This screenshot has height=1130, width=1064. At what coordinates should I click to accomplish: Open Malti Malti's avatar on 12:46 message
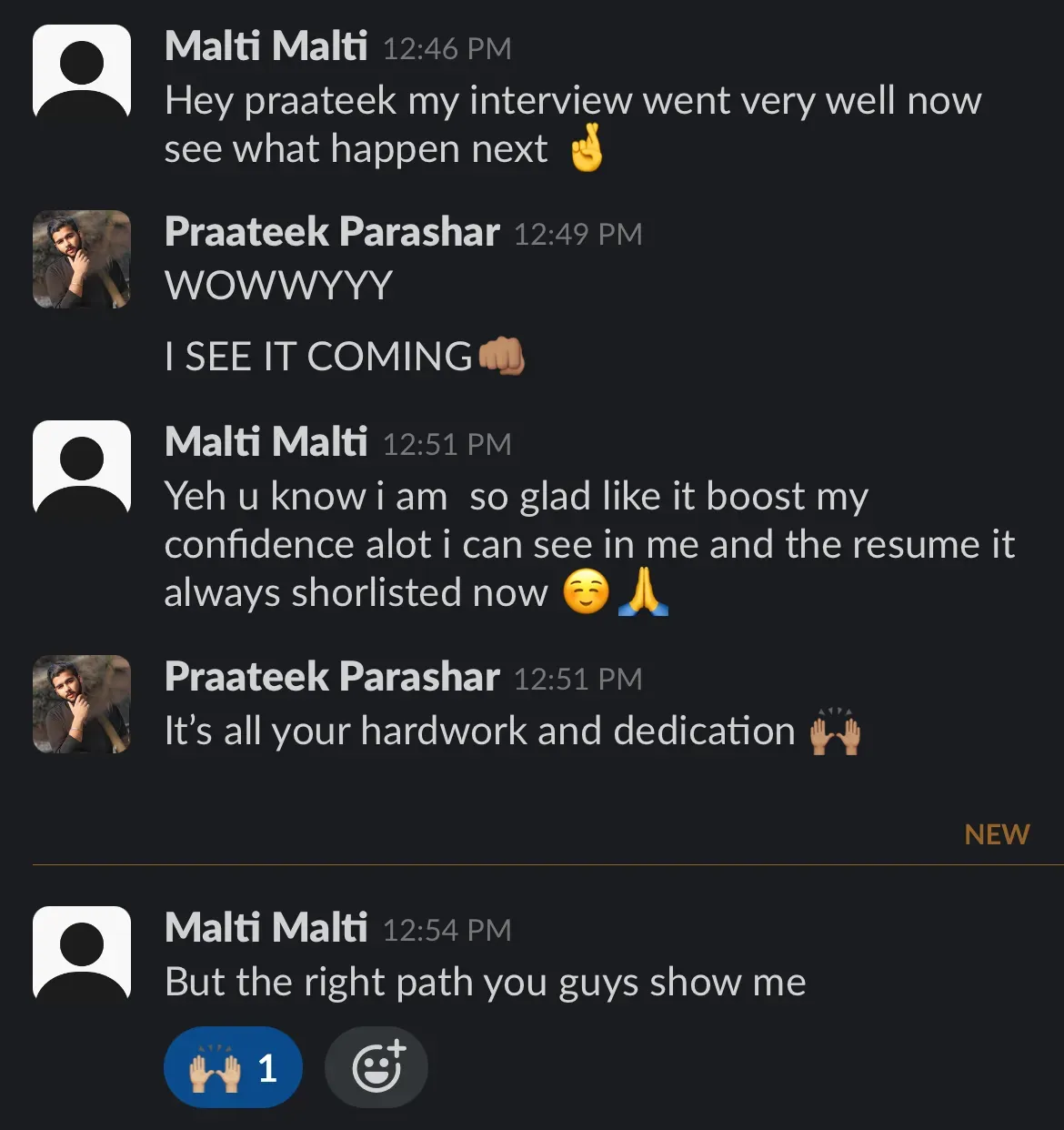tap(82, 72)
